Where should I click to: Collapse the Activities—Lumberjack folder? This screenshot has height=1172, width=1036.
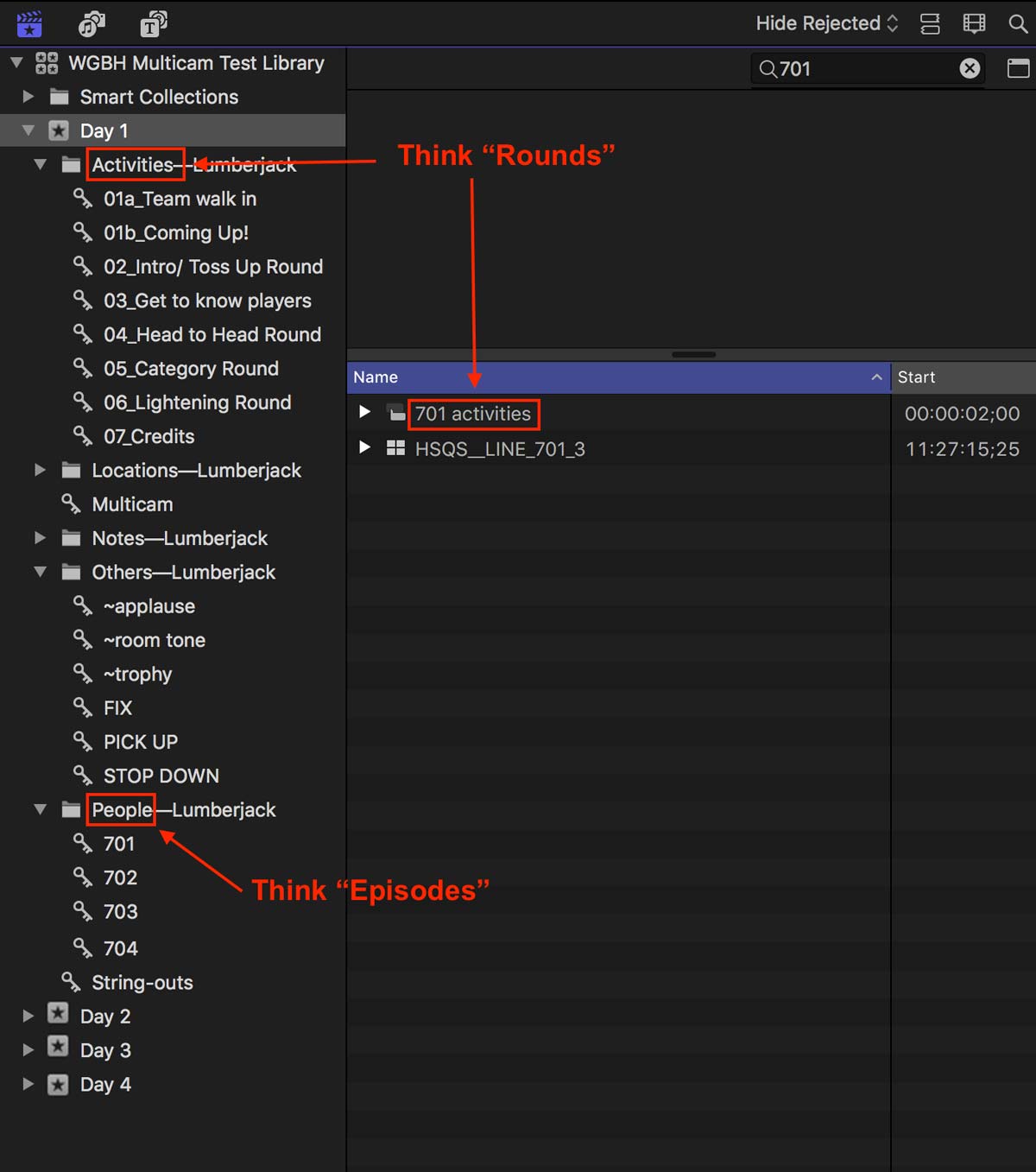pos(40,164)
